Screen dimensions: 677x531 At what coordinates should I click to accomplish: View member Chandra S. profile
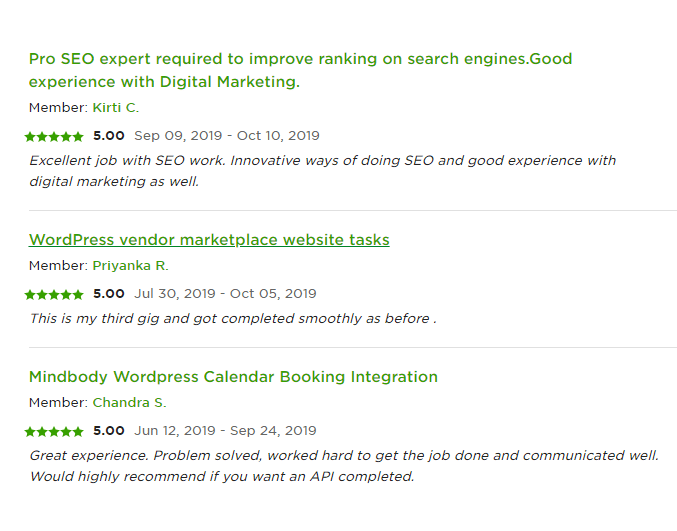[129, 402]
